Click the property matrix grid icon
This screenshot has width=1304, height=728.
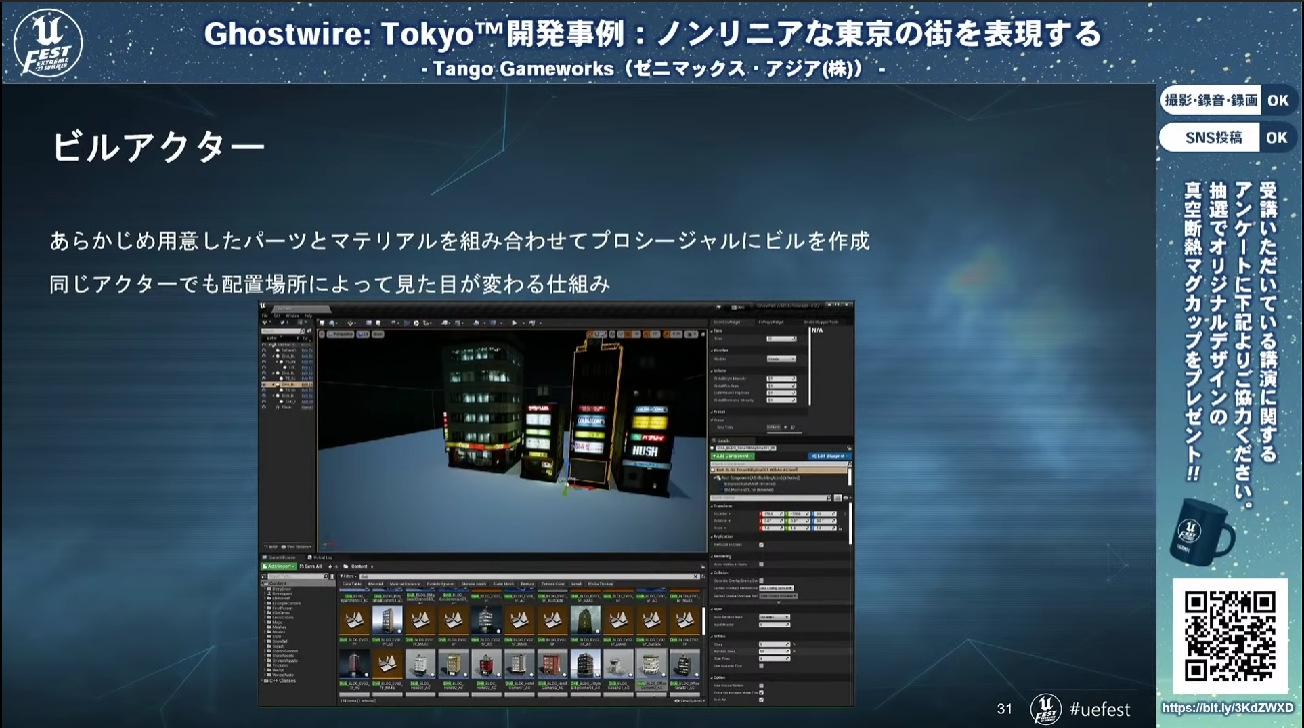tap(837, 497)
